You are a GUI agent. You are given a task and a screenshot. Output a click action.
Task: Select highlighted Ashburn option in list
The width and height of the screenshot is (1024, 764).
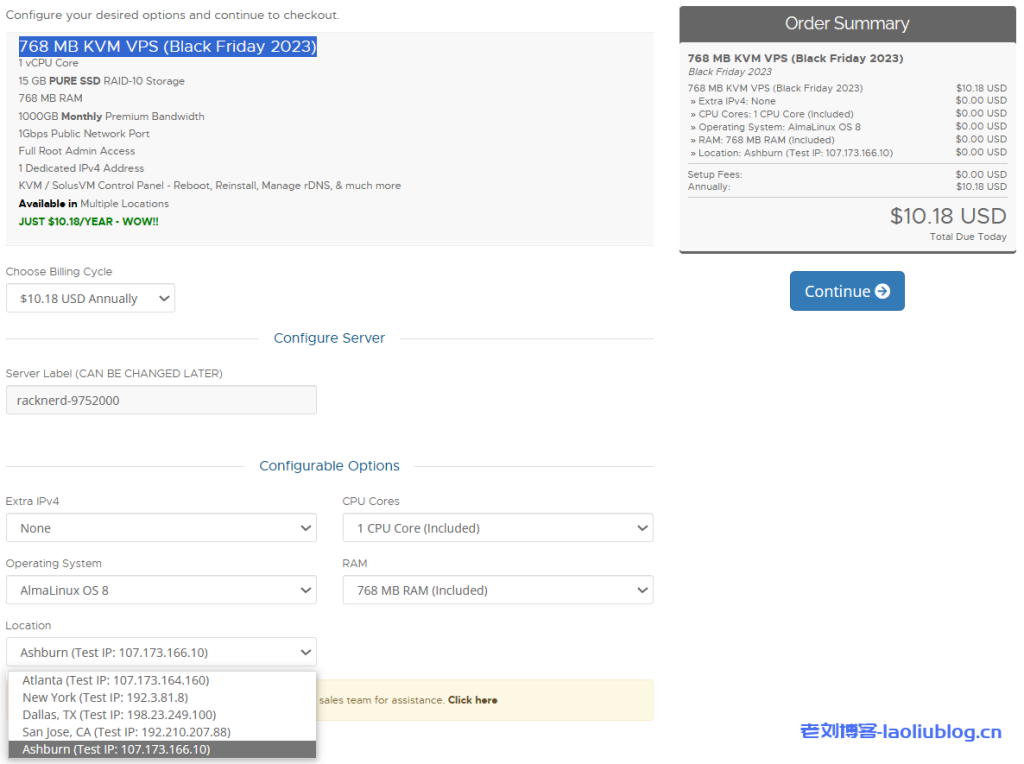(x=116, y=749)
